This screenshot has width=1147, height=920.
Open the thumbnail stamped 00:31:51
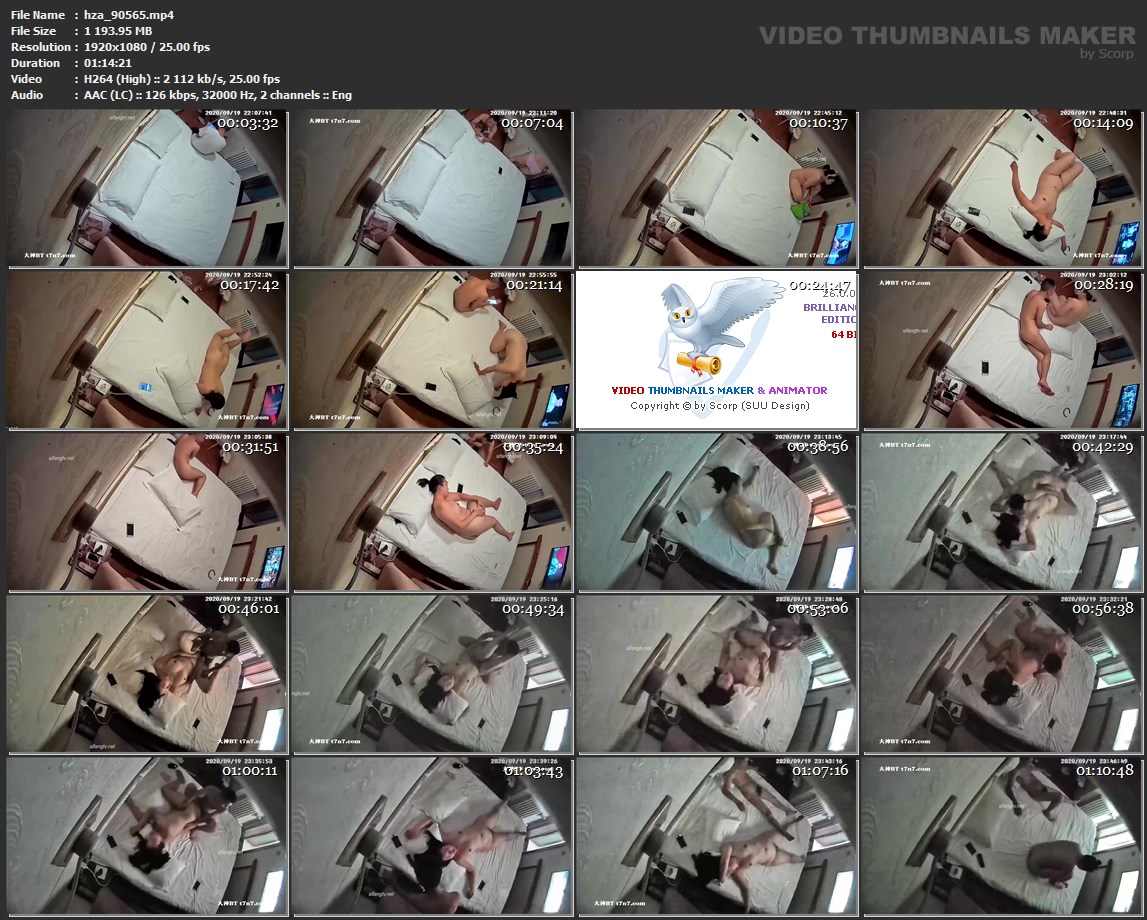[148, 512]
